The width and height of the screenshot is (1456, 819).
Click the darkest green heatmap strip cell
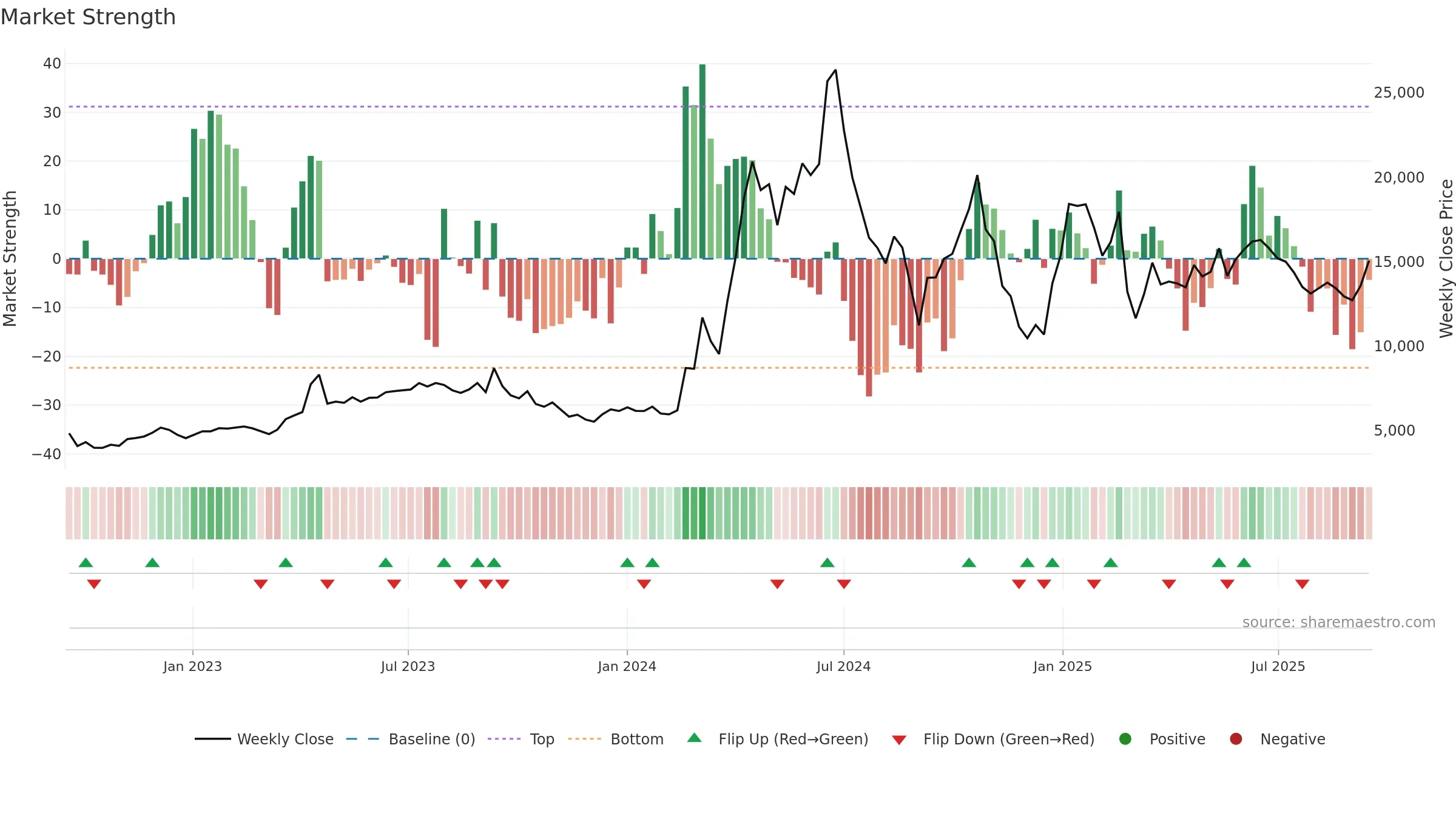pos(703,513)
